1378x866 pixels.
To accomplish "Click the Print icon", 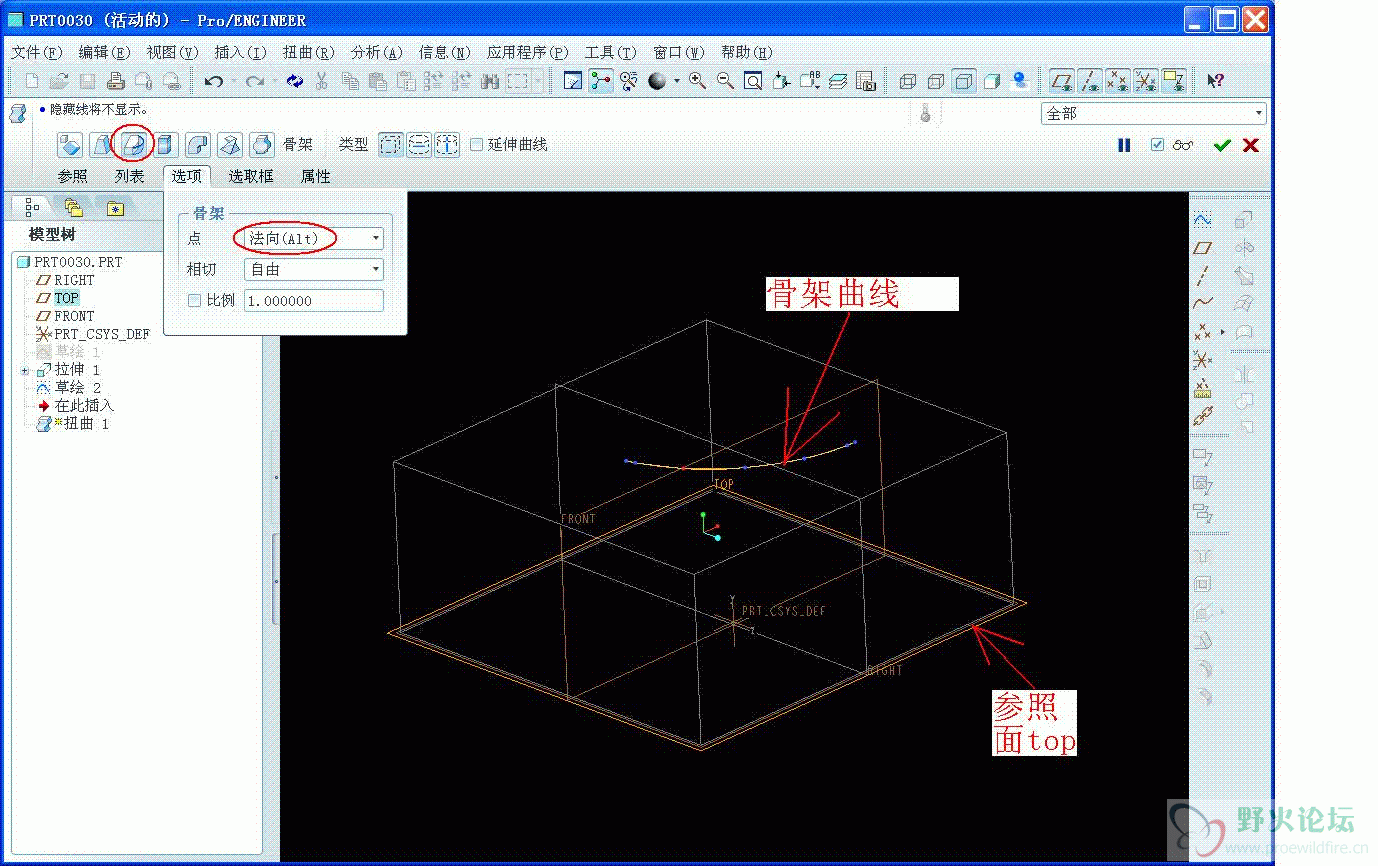I will 115,81.
